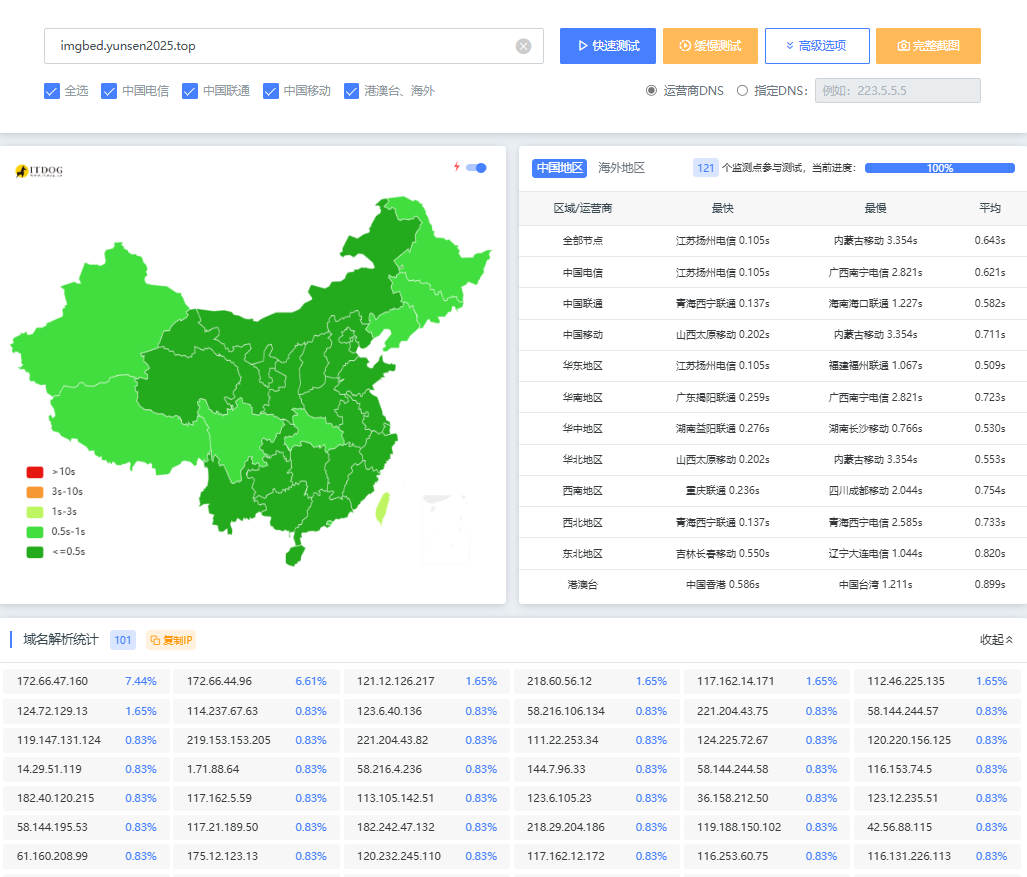Click the red lightning bolt icon
The width and height of the screenshot is (1027, 877).
[x=457, y=167]
